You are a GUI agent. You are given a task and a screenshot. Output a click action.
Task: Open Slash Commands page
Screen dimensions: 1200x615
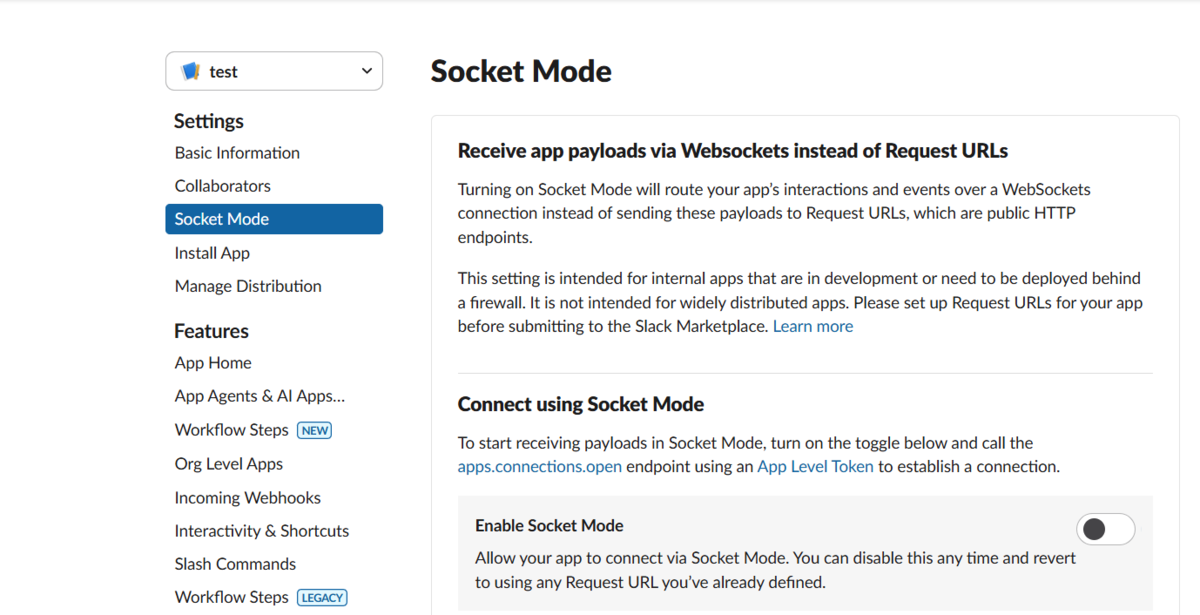point(235,564)
